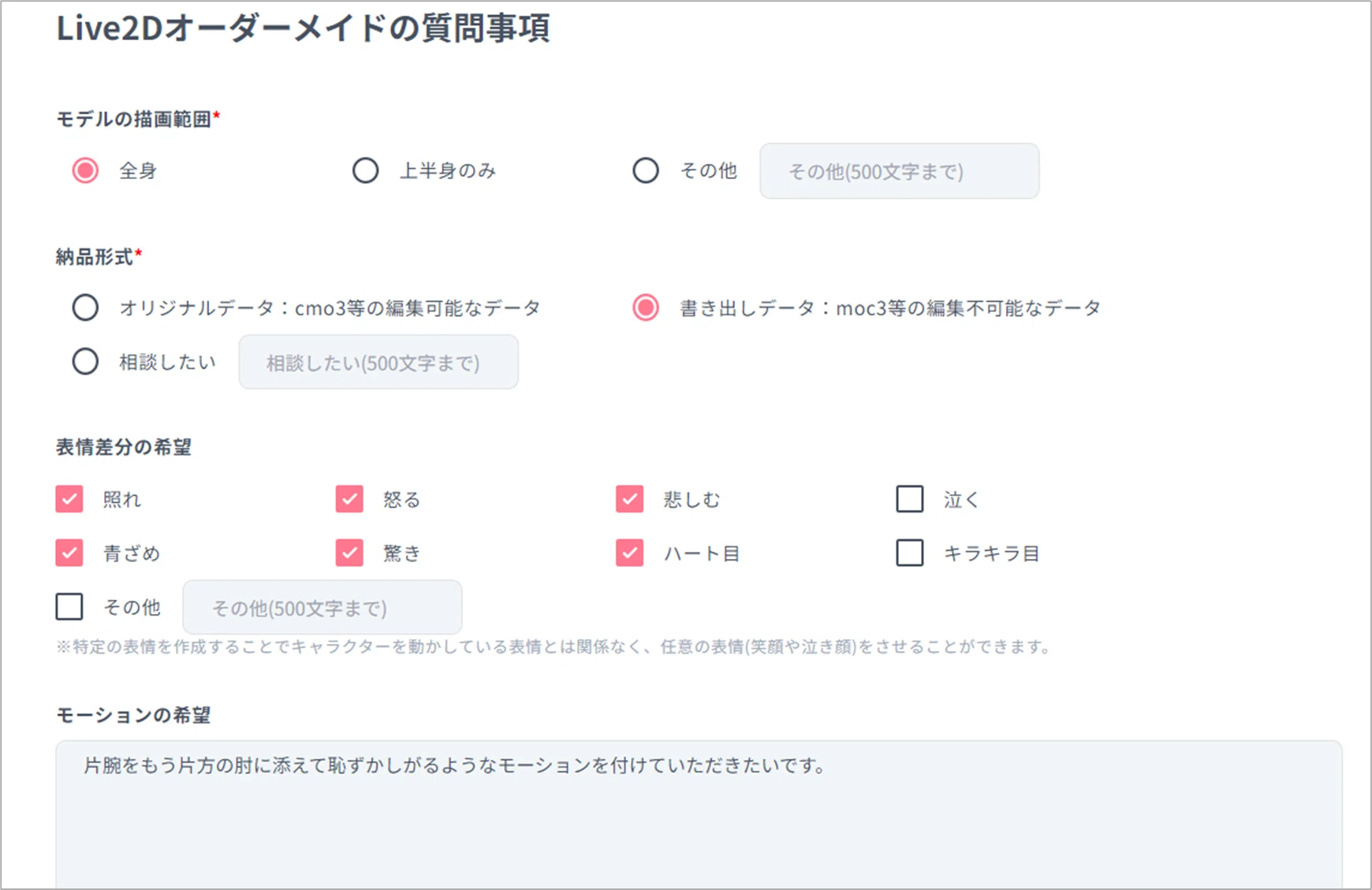
Task: Uncheck the 照れ expression checkbox
Action: (x=69, y=499)
